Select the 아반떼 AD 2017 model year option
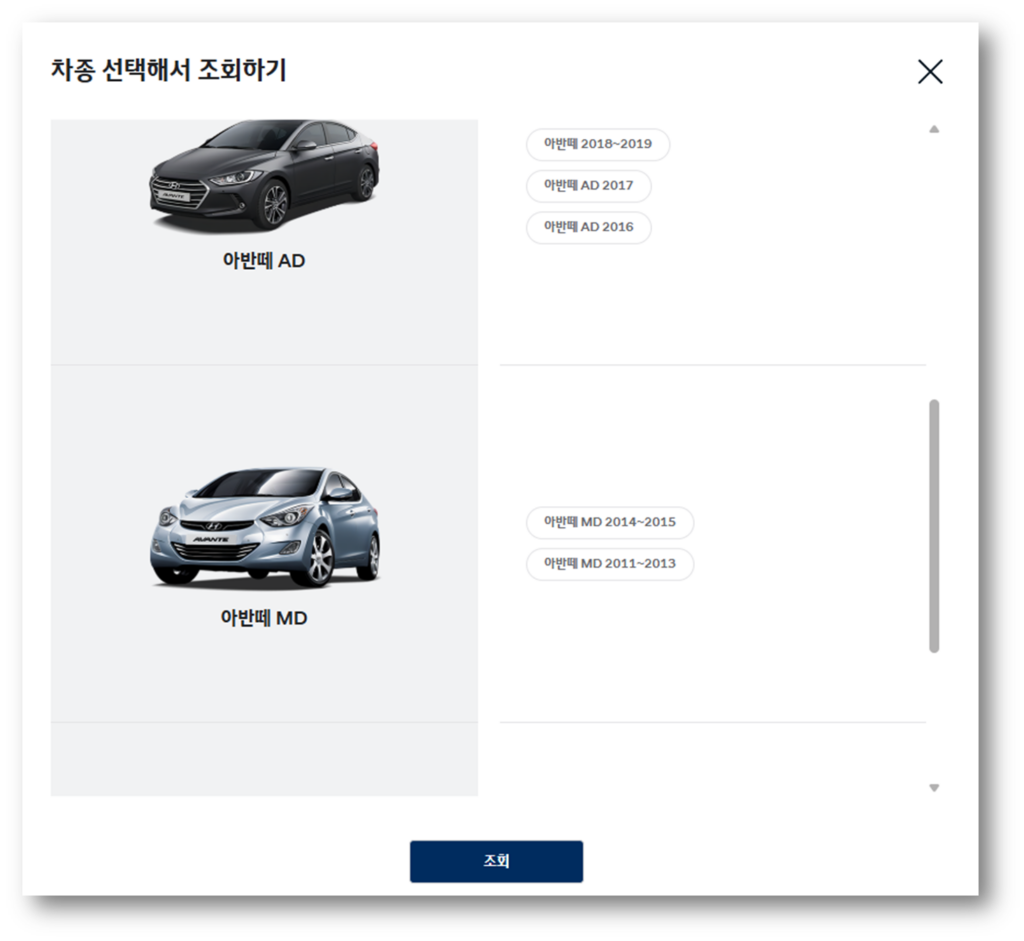Screen dimensions: 1024x941 coord(588,186)
